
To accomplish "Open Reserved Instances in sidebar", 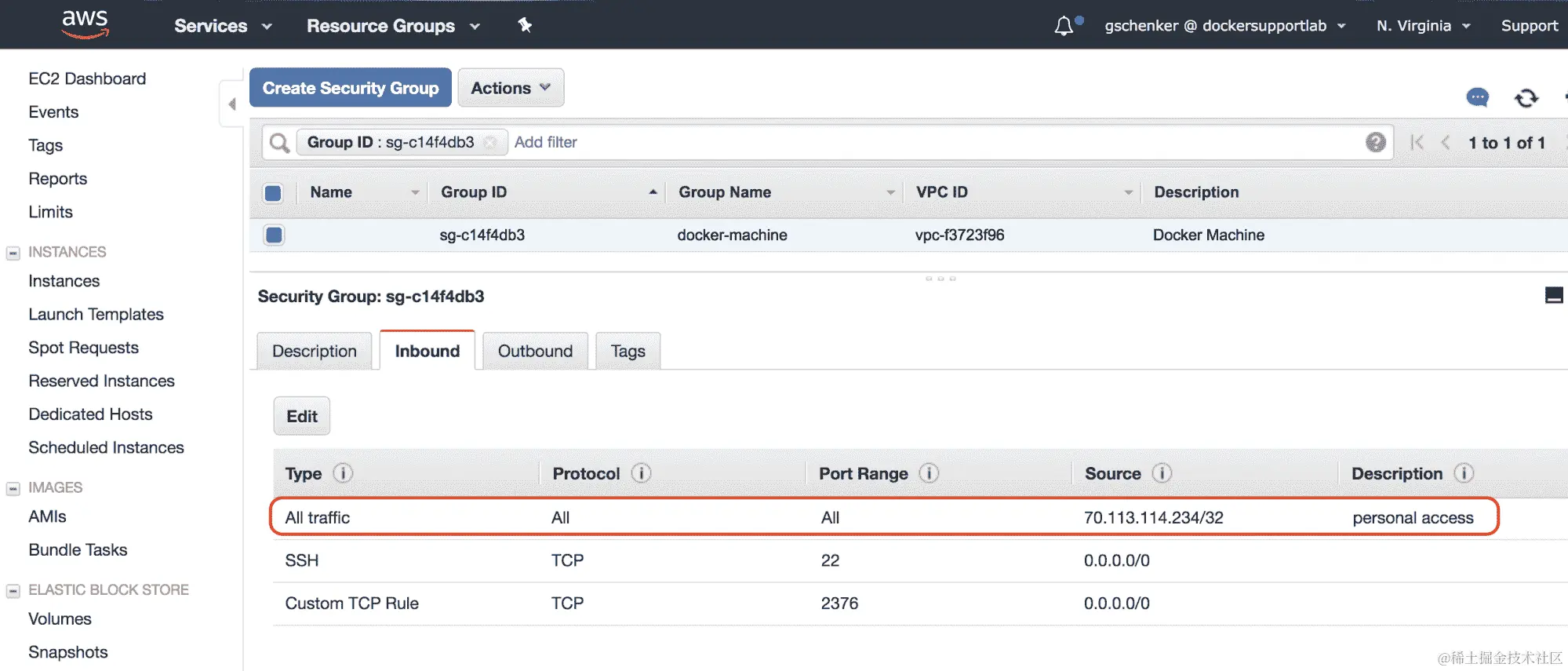I will [101, 381].
